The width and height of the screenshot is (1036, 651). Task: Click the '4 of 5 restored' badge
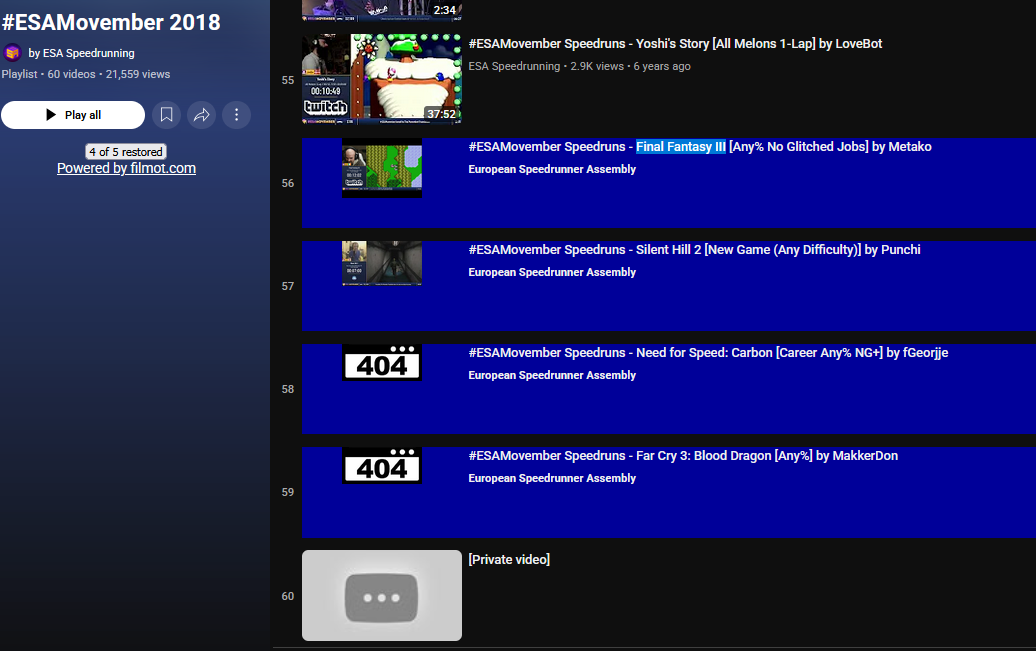(126, 152)
